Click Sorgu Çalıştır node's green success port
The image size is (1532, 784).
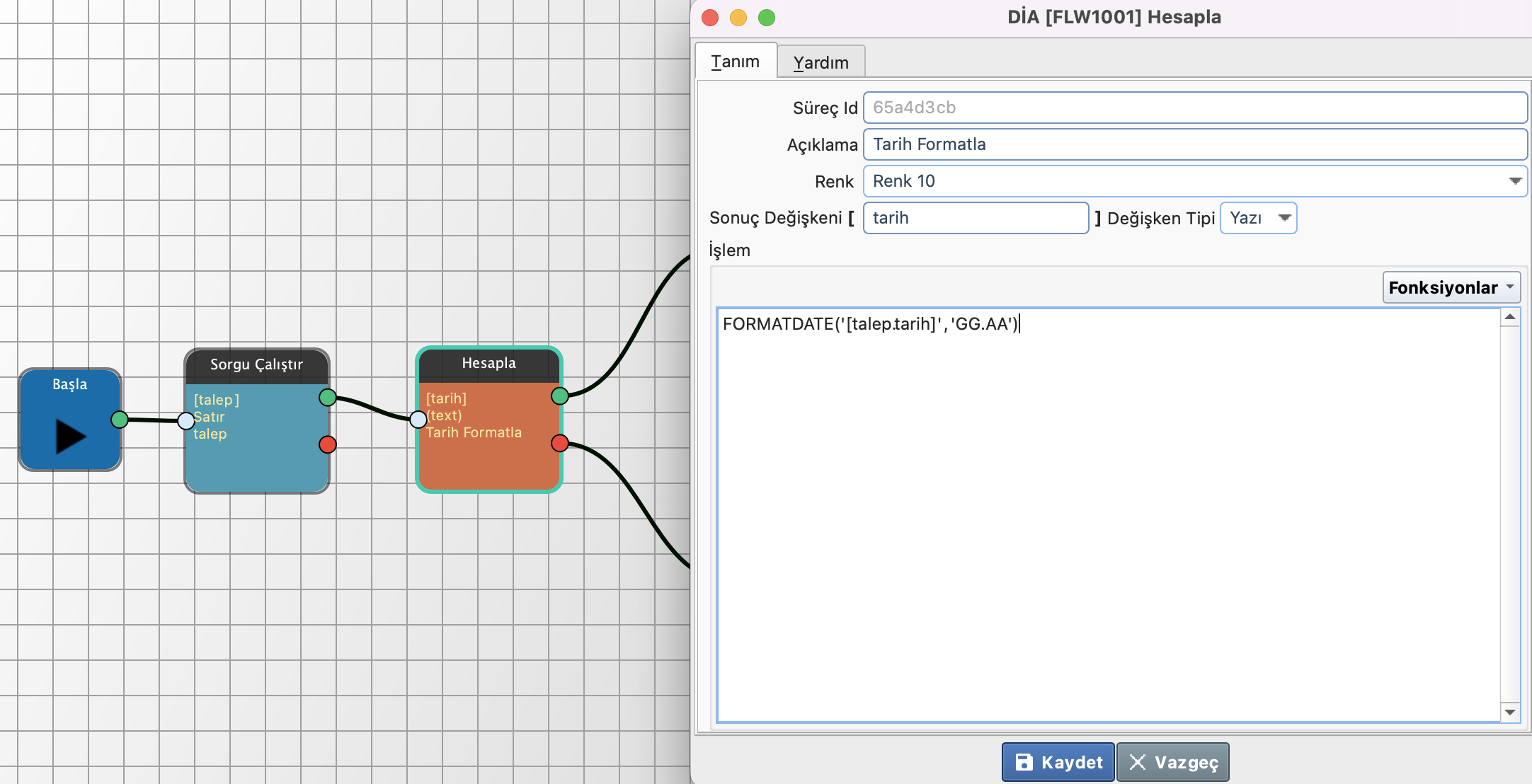pyautogui.click(x=327, y=397)
